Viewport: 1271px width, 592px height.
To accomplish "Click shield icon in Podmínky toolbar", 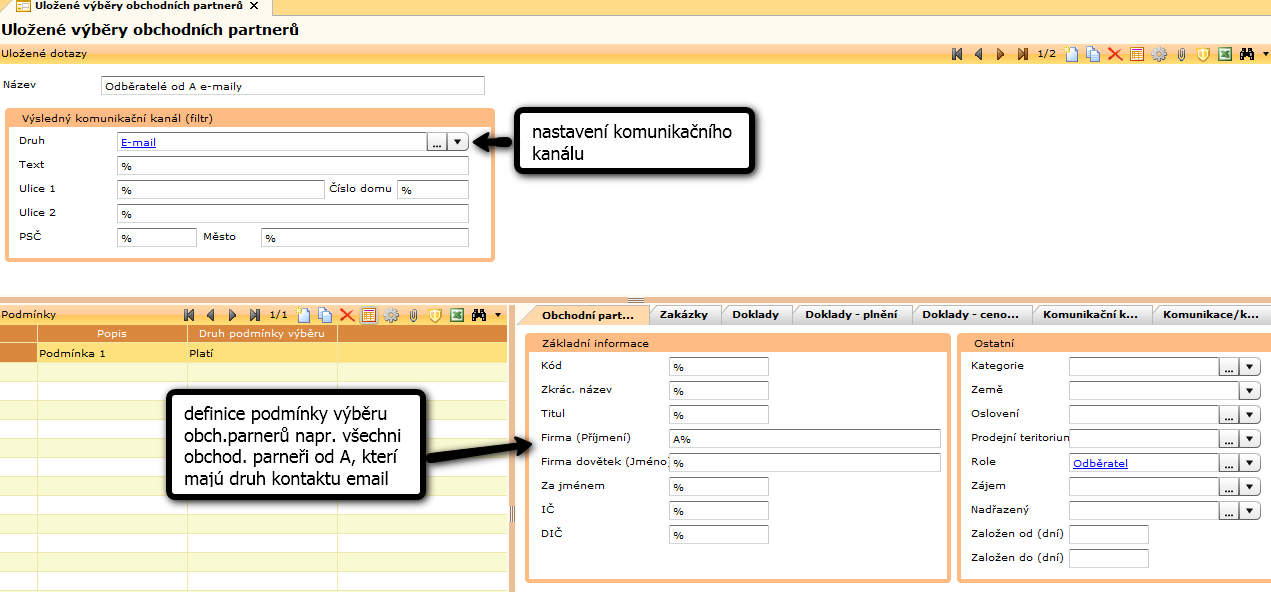I will coord(435,315).
